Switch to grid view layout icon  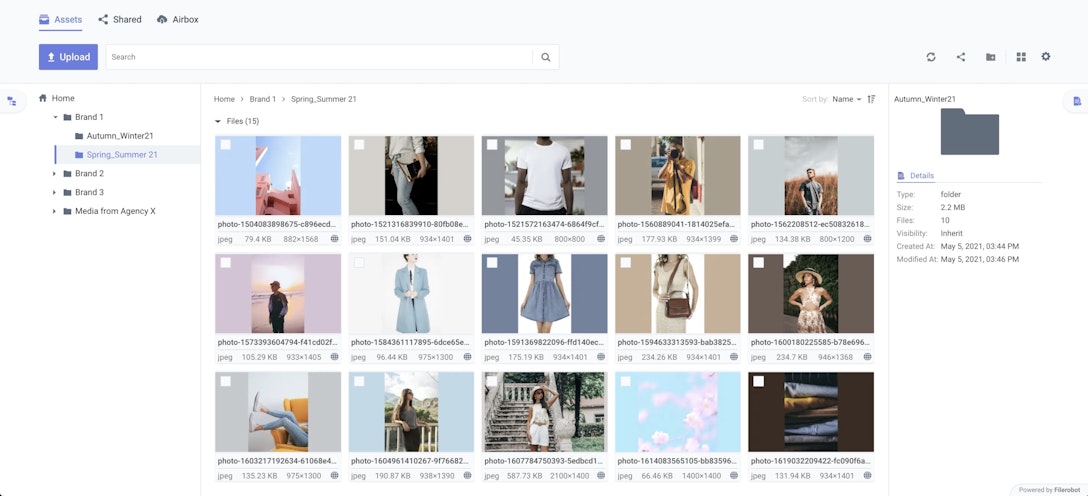[x=1021, y=57]
